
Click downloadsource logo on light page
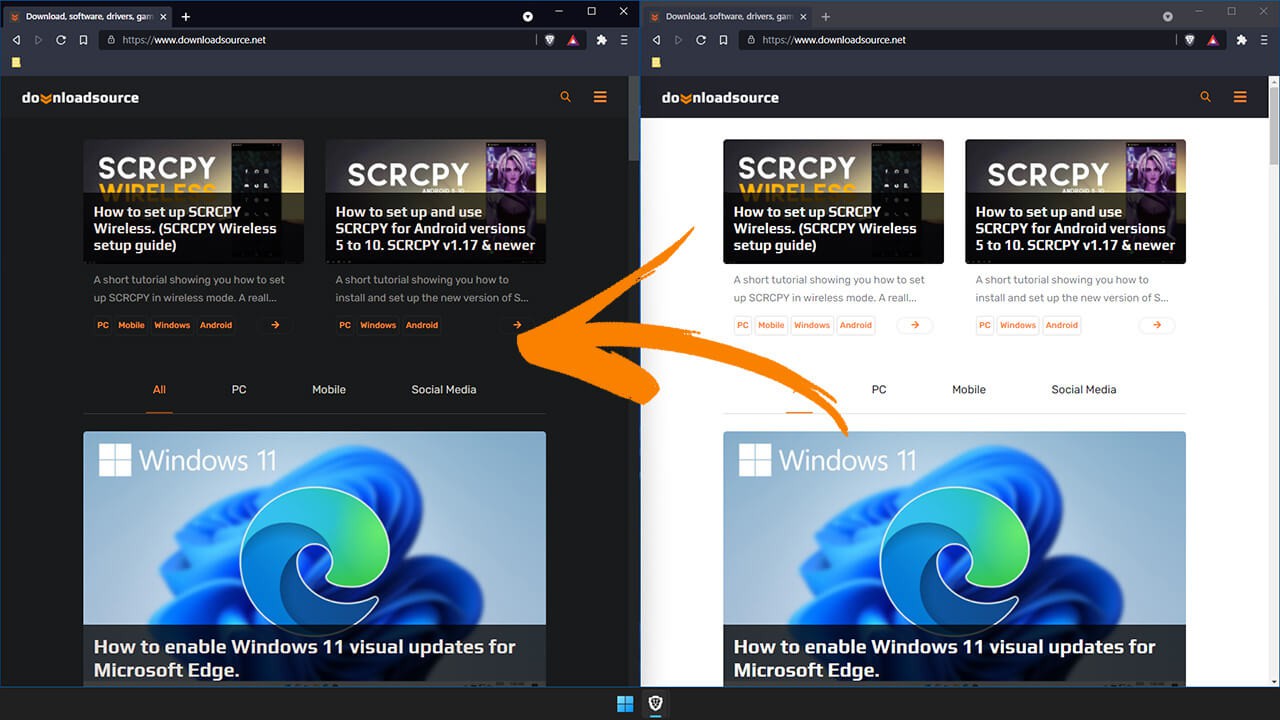[720, 98]
